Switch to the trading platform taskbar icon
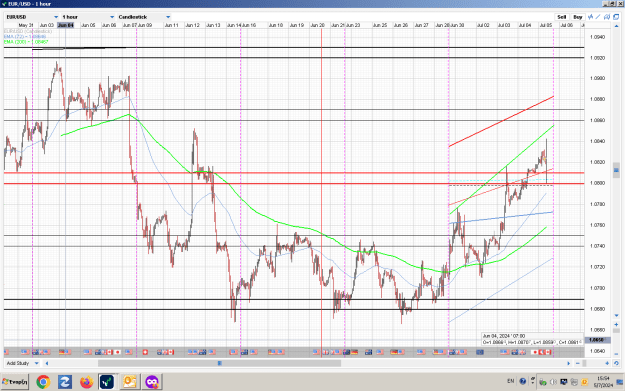 coord(107,382)
